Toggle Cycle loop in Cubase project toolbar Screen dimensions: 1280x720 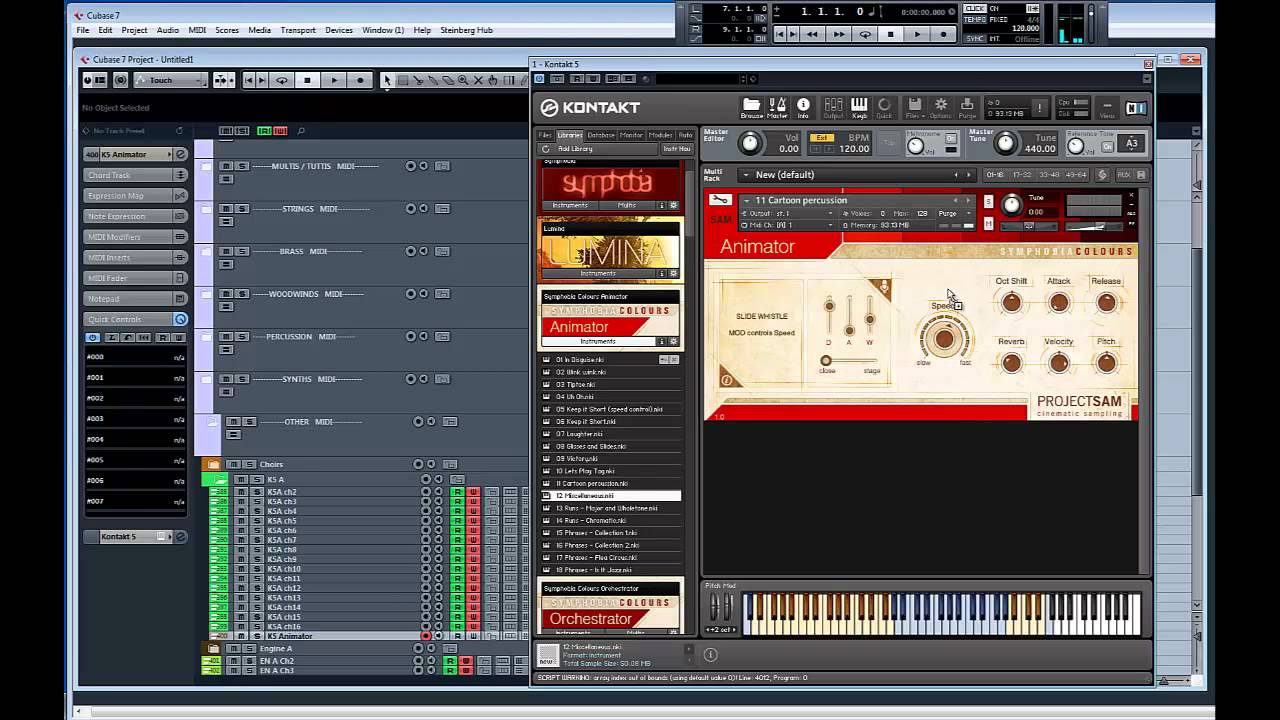pos(282,80)
